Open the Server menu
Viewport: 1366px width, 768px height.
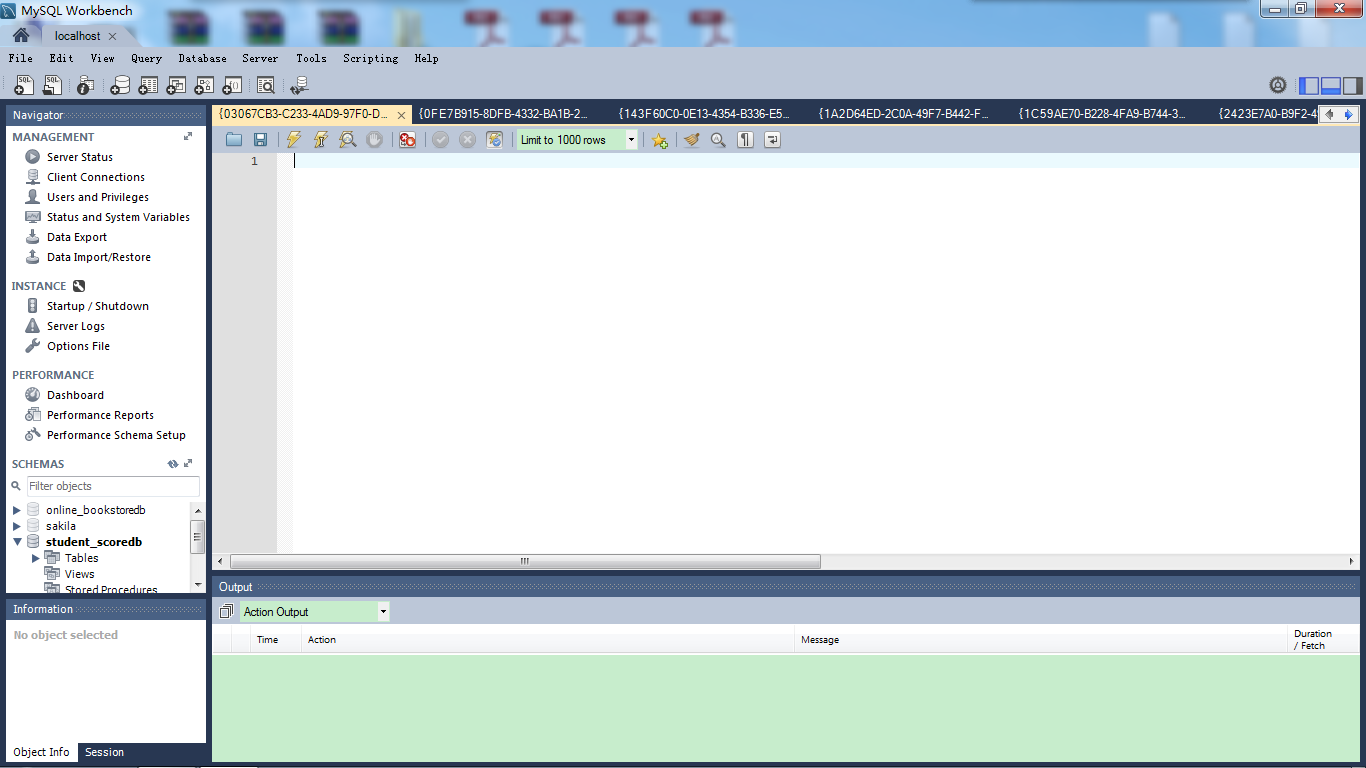260,58
